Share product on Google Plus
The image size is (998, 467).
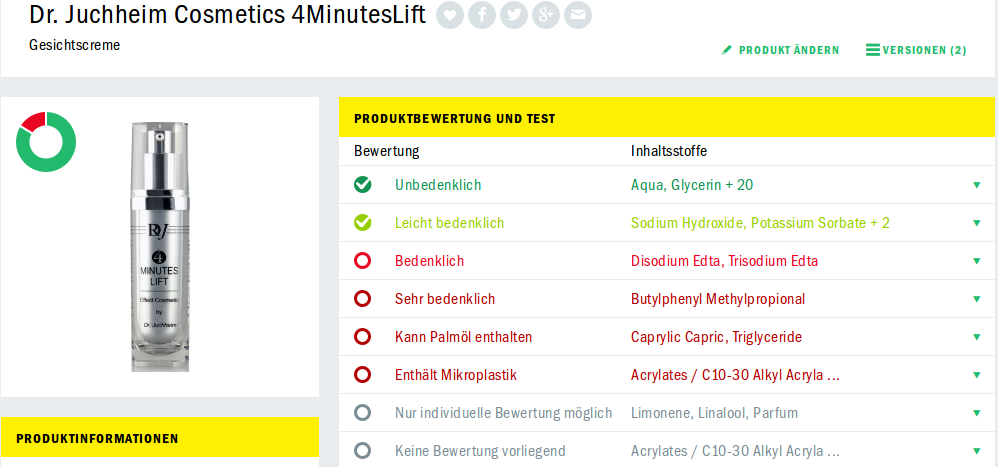tap(545, 15)
